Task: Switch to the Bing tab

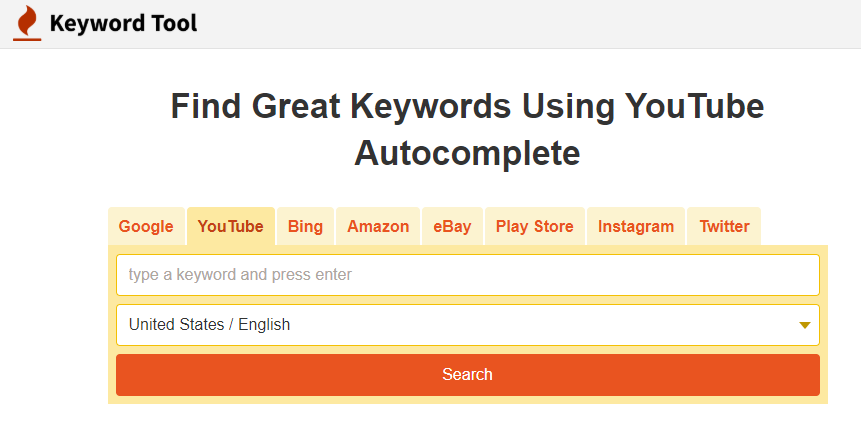Action: point(305,226)
